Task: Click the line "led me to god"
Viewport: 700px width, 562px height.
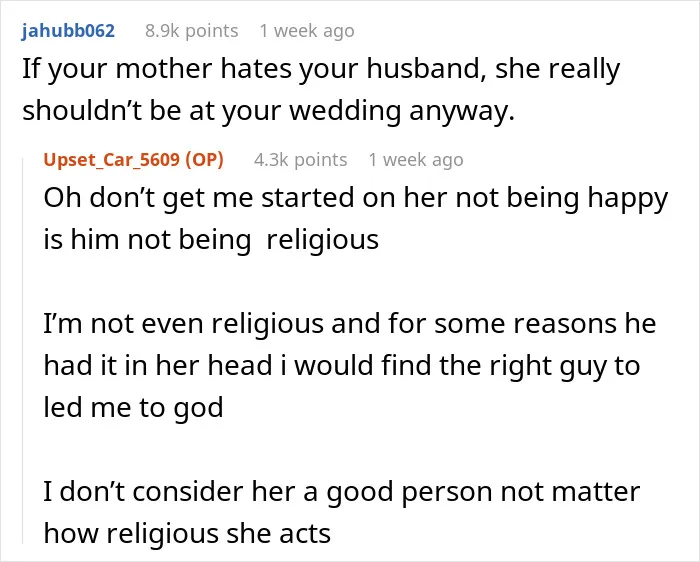Action: click(x=133, y=407)
